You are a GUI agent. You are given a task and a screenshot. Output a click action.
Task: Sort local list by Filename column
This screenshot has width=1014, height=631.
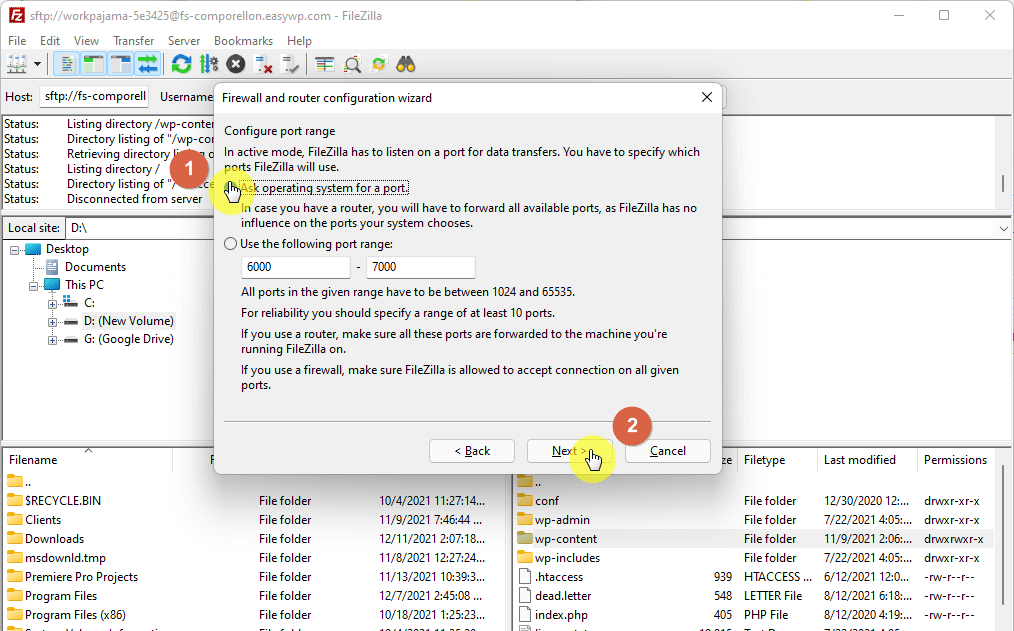coord(89,460)
